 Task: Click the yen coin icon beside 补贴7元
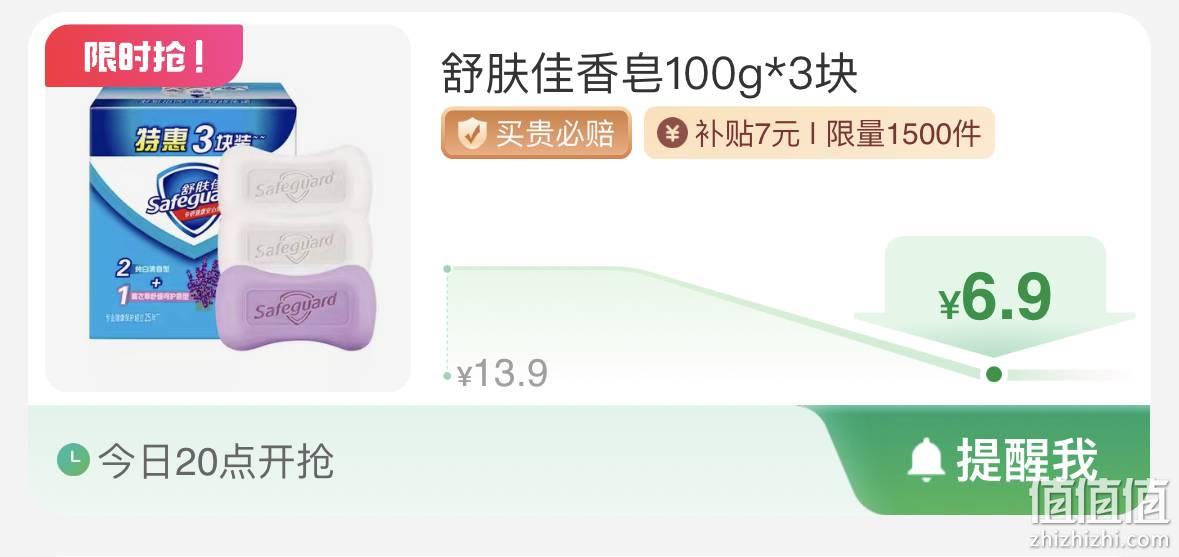[672, 134]
